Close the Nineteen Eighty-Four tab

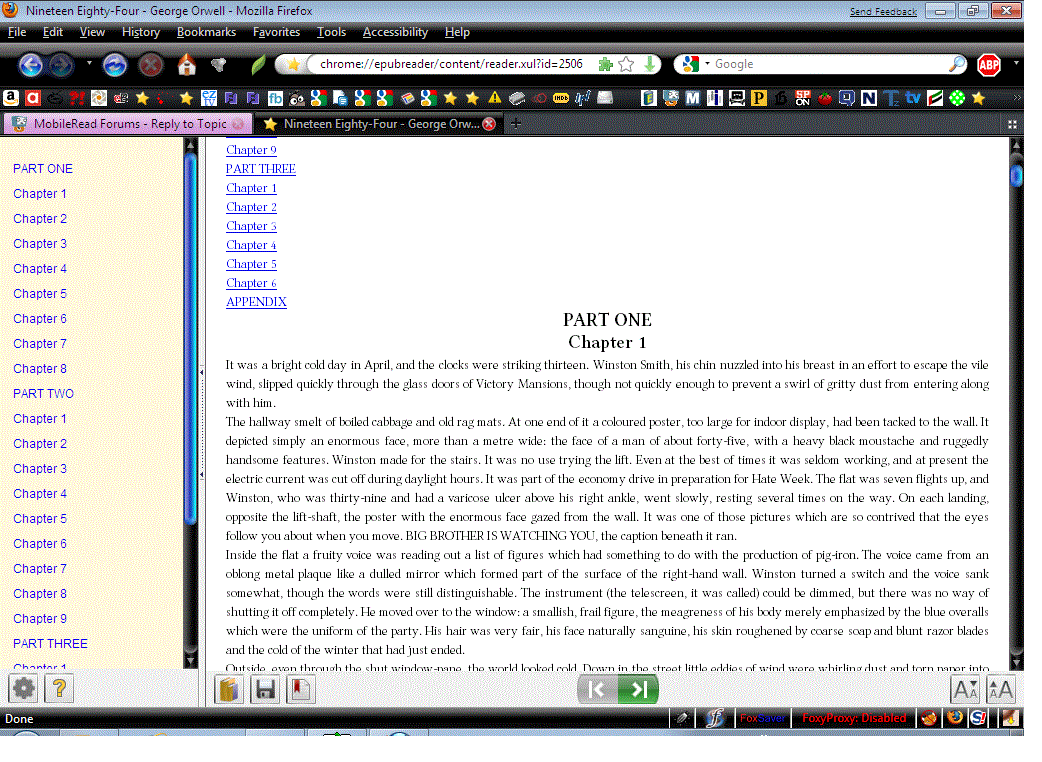pyautogui.click(x=489, y=124)
